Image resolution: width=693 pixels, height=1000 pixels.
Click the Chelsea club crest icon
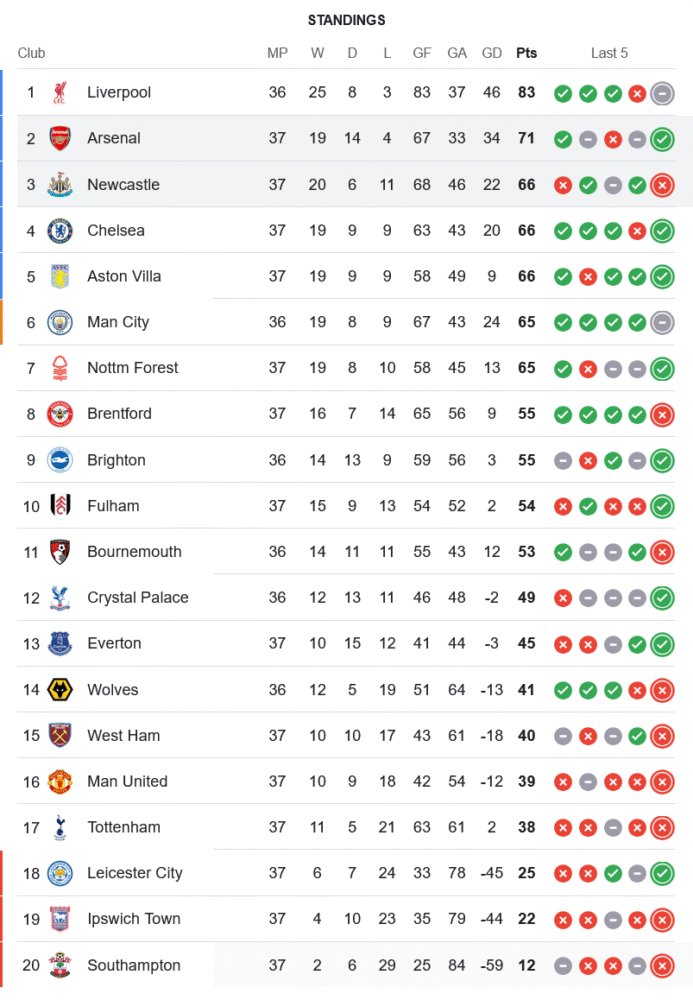pyautogui.click(x=60, y=231)
